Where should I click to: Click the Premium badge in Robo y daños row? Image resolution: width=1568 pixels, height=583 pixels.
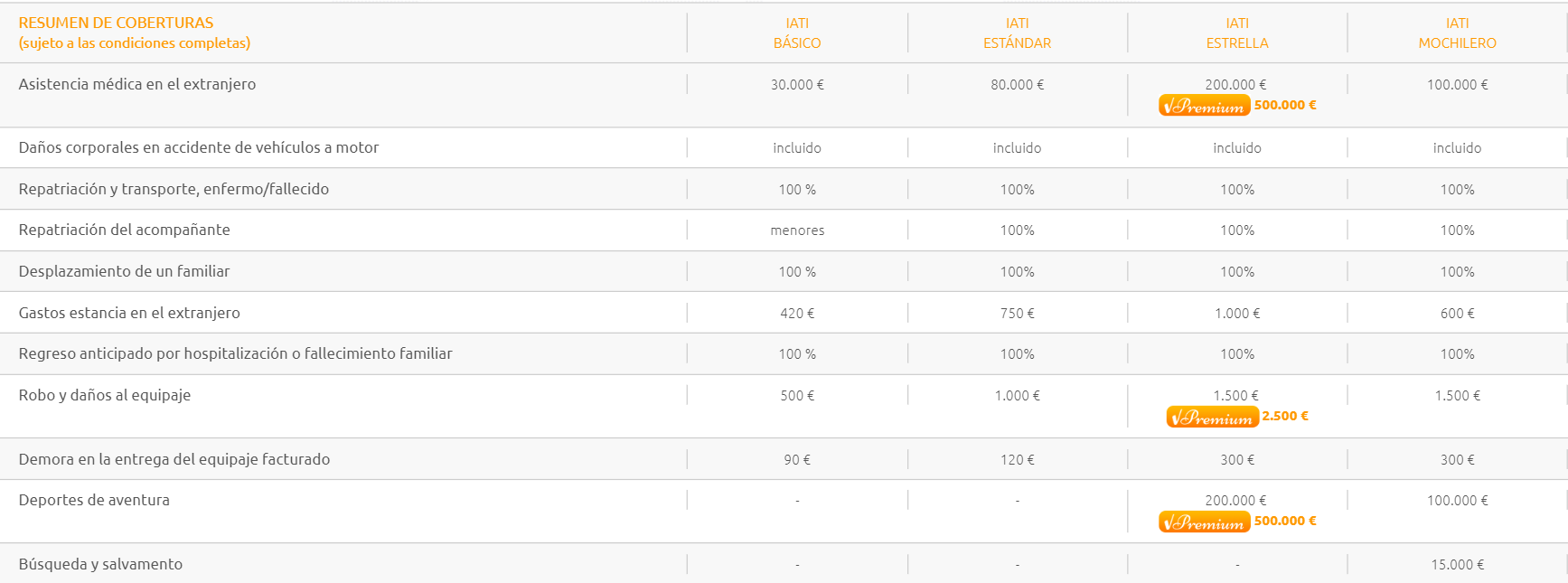(x=1212, y=417)
